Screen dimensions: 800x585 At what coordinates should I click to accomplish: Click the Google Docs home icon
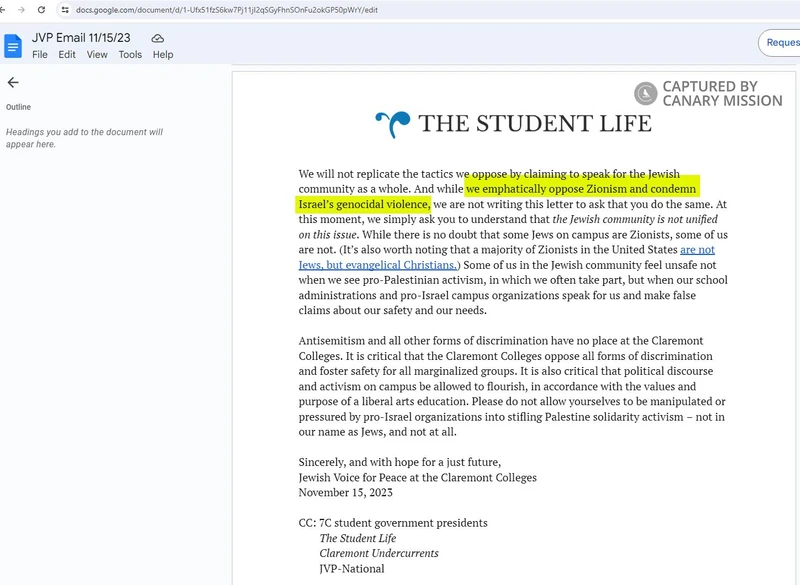pos(12,43)
